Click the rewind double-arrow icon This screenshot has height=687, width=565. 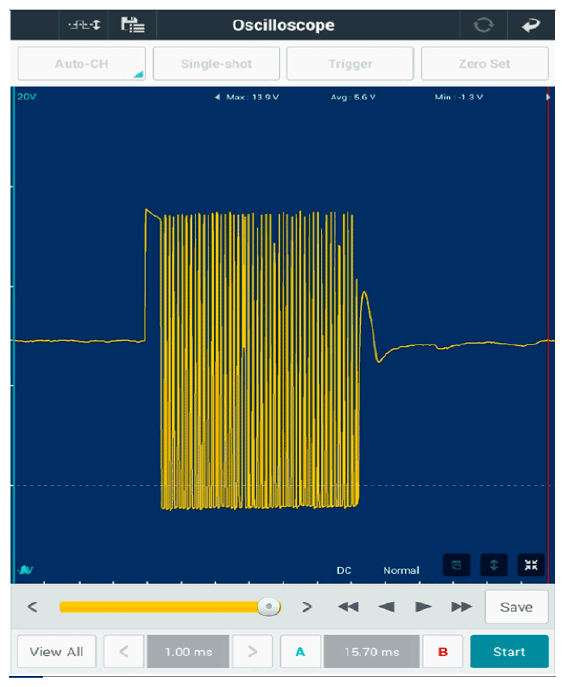[349, 607]
